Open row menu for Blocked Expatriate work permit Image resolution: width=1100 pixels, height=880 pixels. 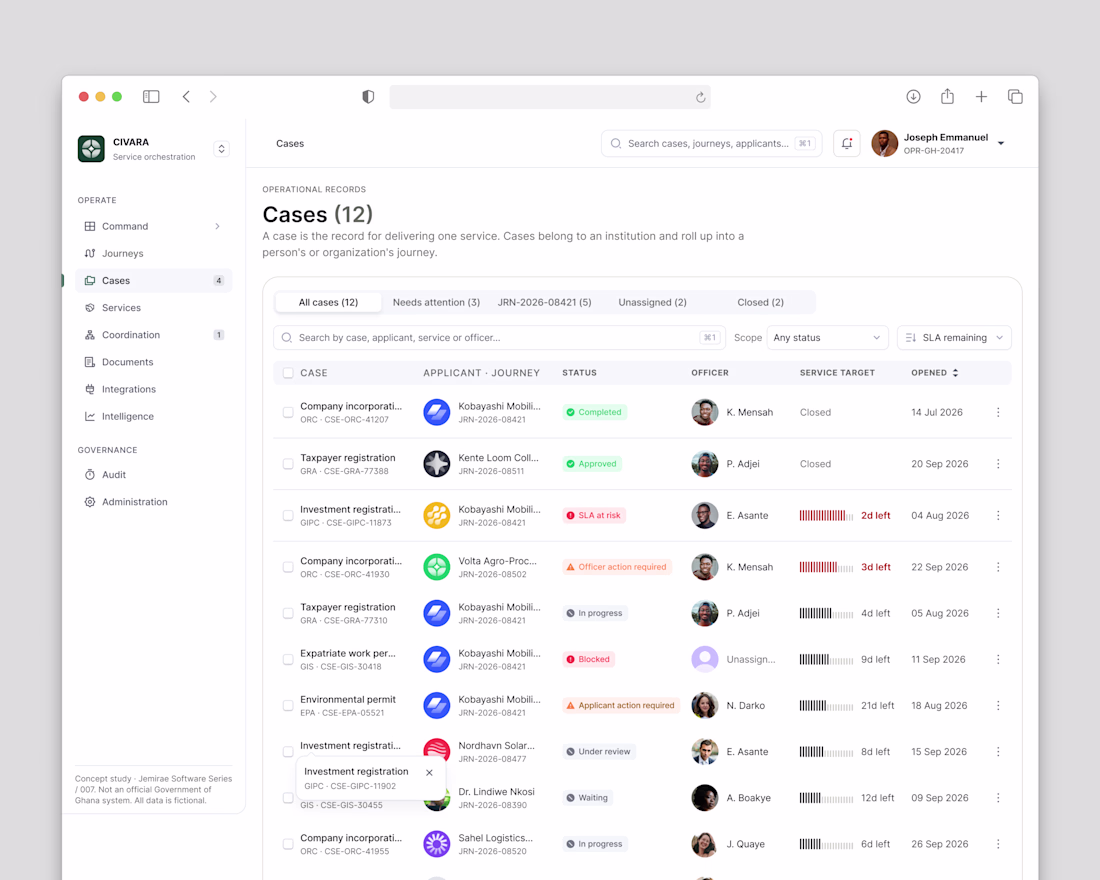point(998,659)
